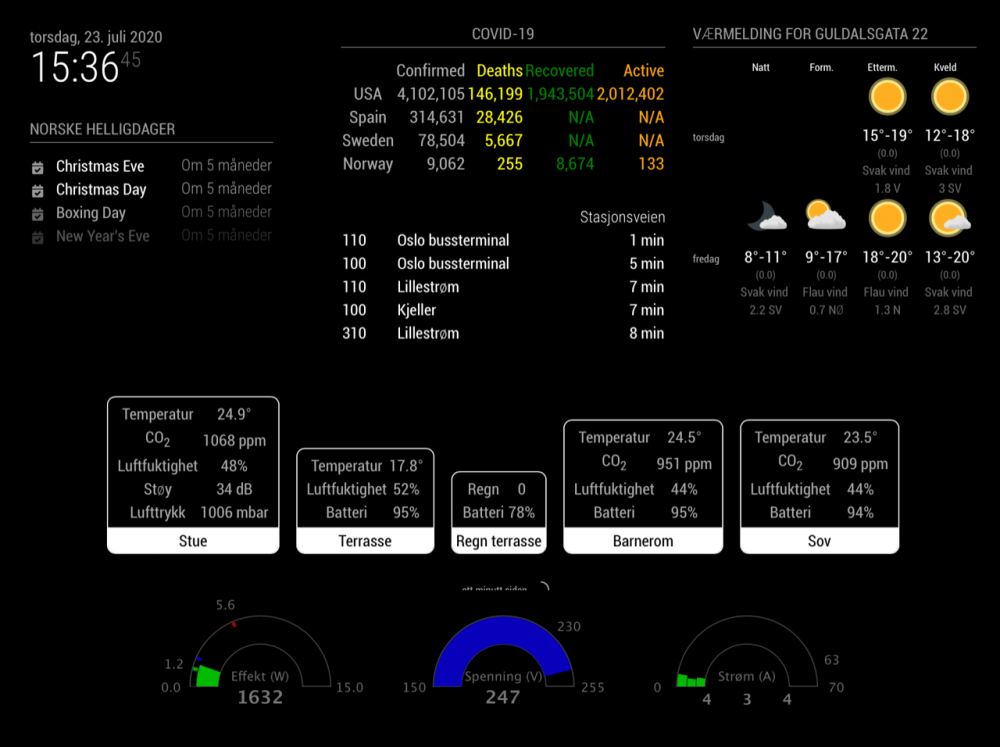Click the sun icon for torsdag Kveld

tap(949, 97)
